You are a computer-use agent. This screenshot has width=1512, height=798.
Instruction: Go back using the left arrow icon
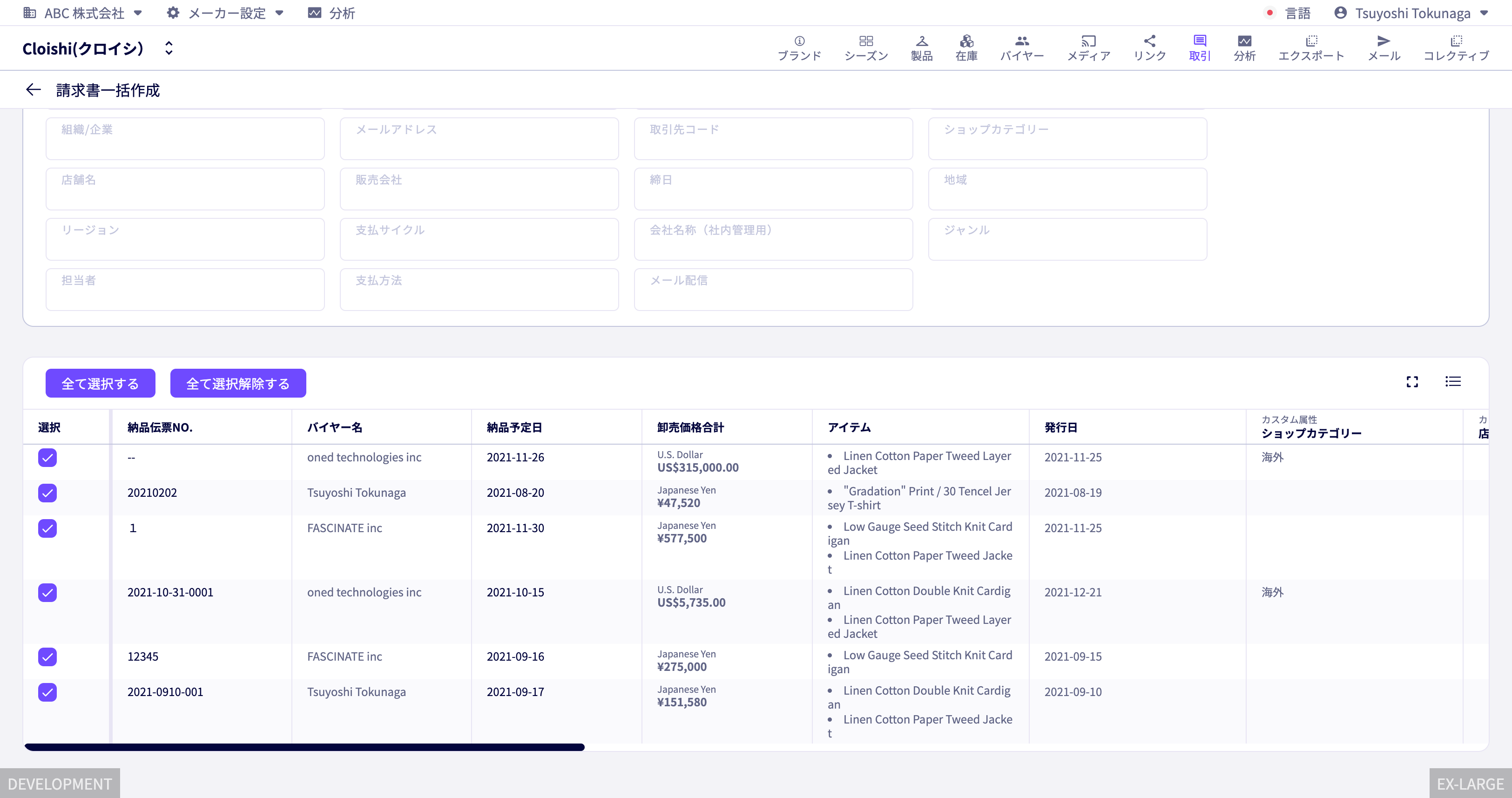(34, 89)
